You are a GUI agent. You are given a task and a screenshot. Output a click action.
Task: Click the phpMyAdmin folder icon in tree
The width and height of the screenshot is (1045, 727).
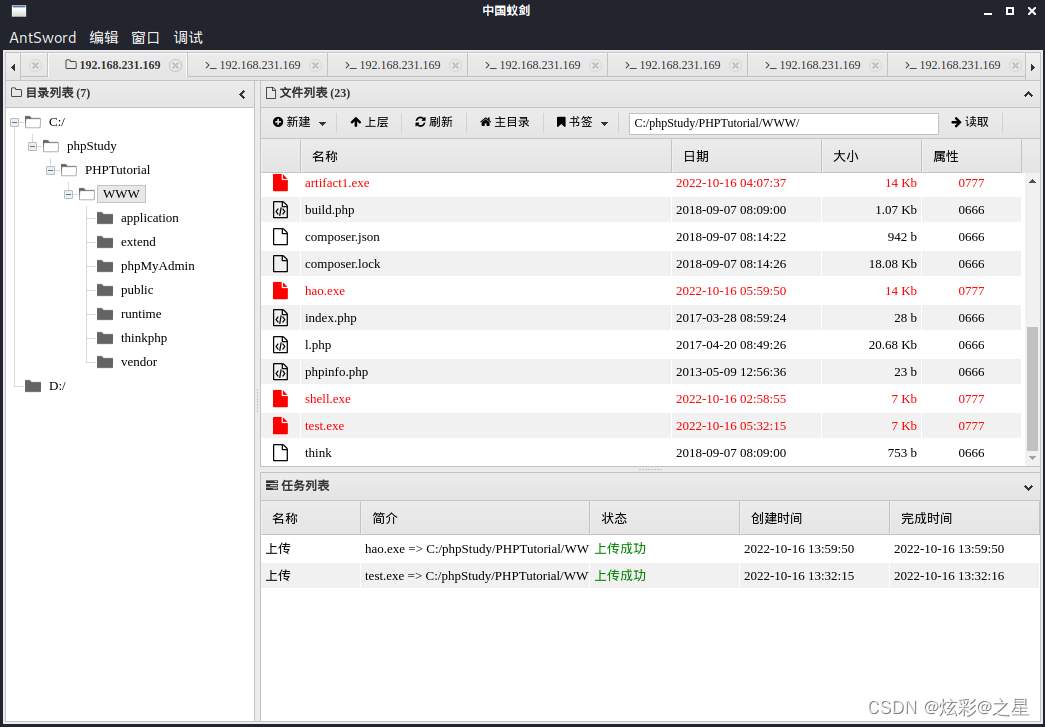click(x=105, y=266)
